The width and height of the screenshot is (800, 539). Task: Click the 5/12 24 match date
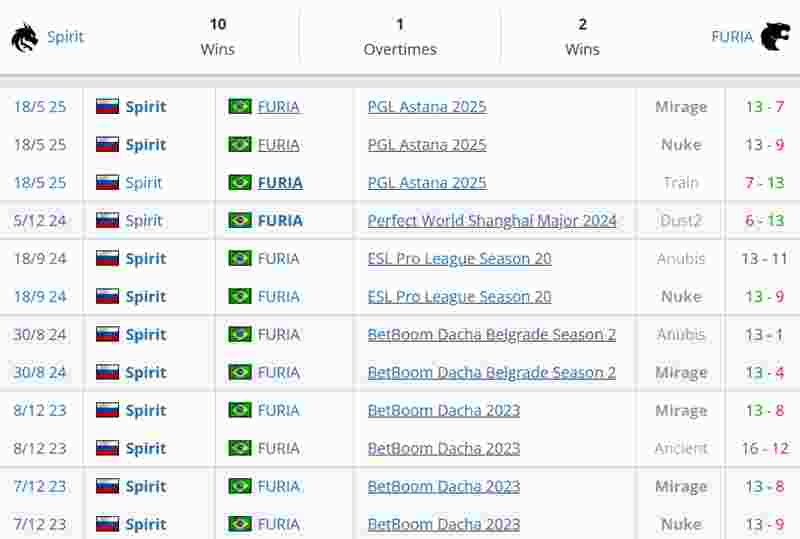click(40, 220)
